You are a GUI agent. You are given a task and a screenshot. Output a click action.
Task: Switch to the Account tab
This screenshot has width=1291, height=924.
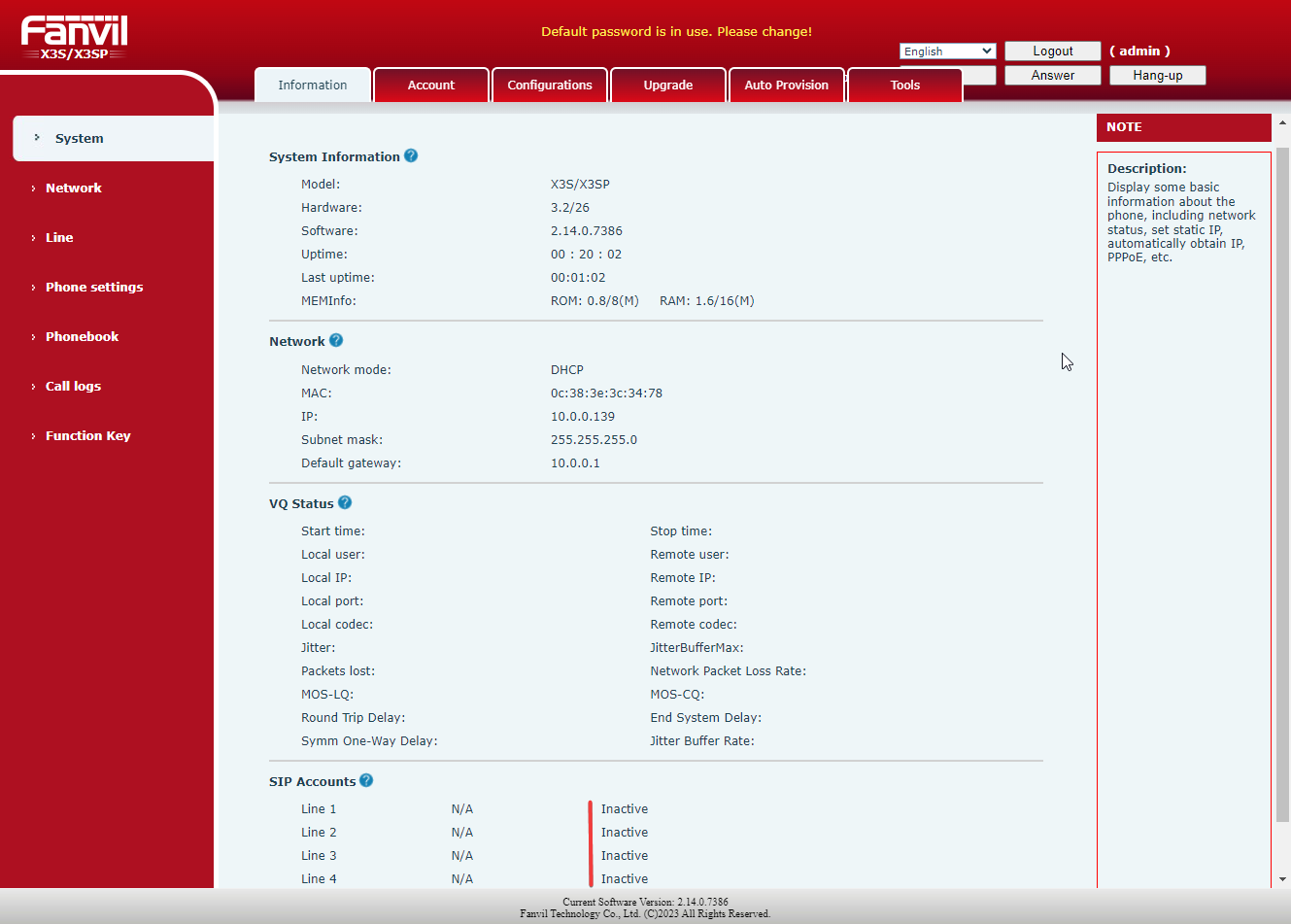[x=430, y=85]
